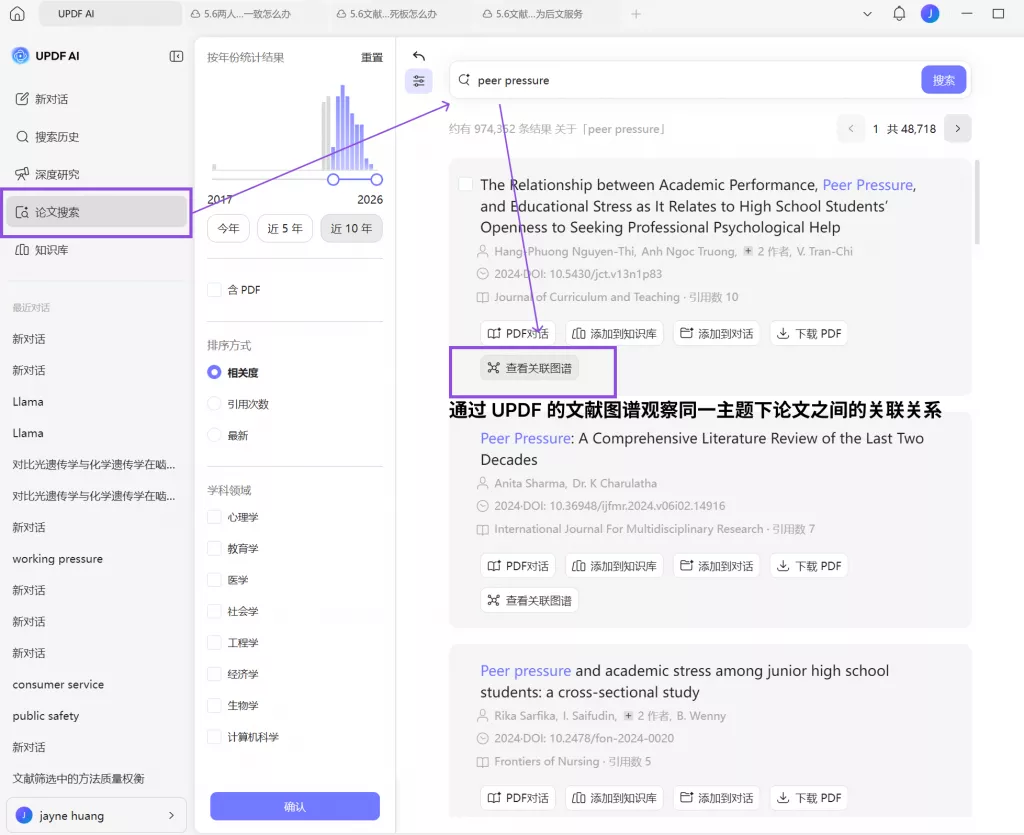The image size is (1024, 835).
Task: Enable the 含 PDF checkbox
Action: [x=214, y=290]
